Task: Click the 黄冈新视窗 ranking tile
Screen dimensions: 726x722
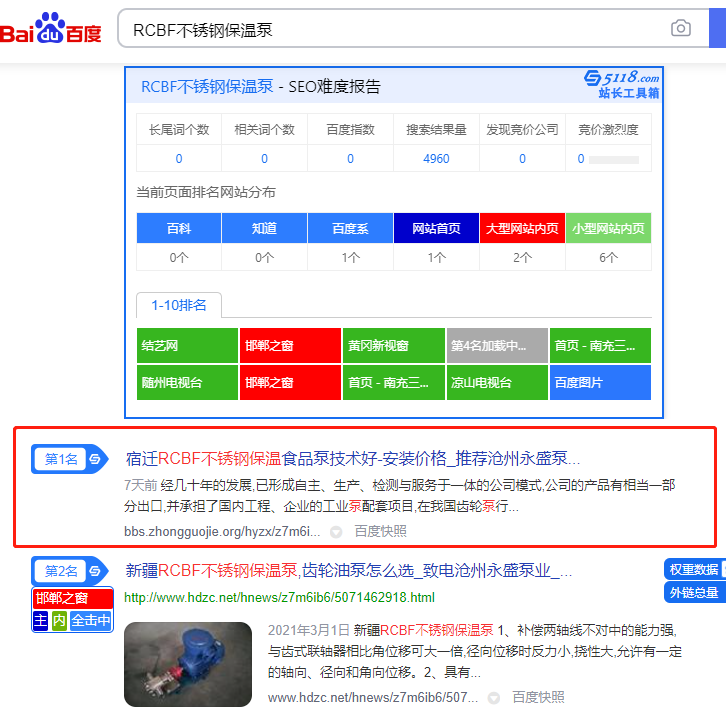Action: 394,345
